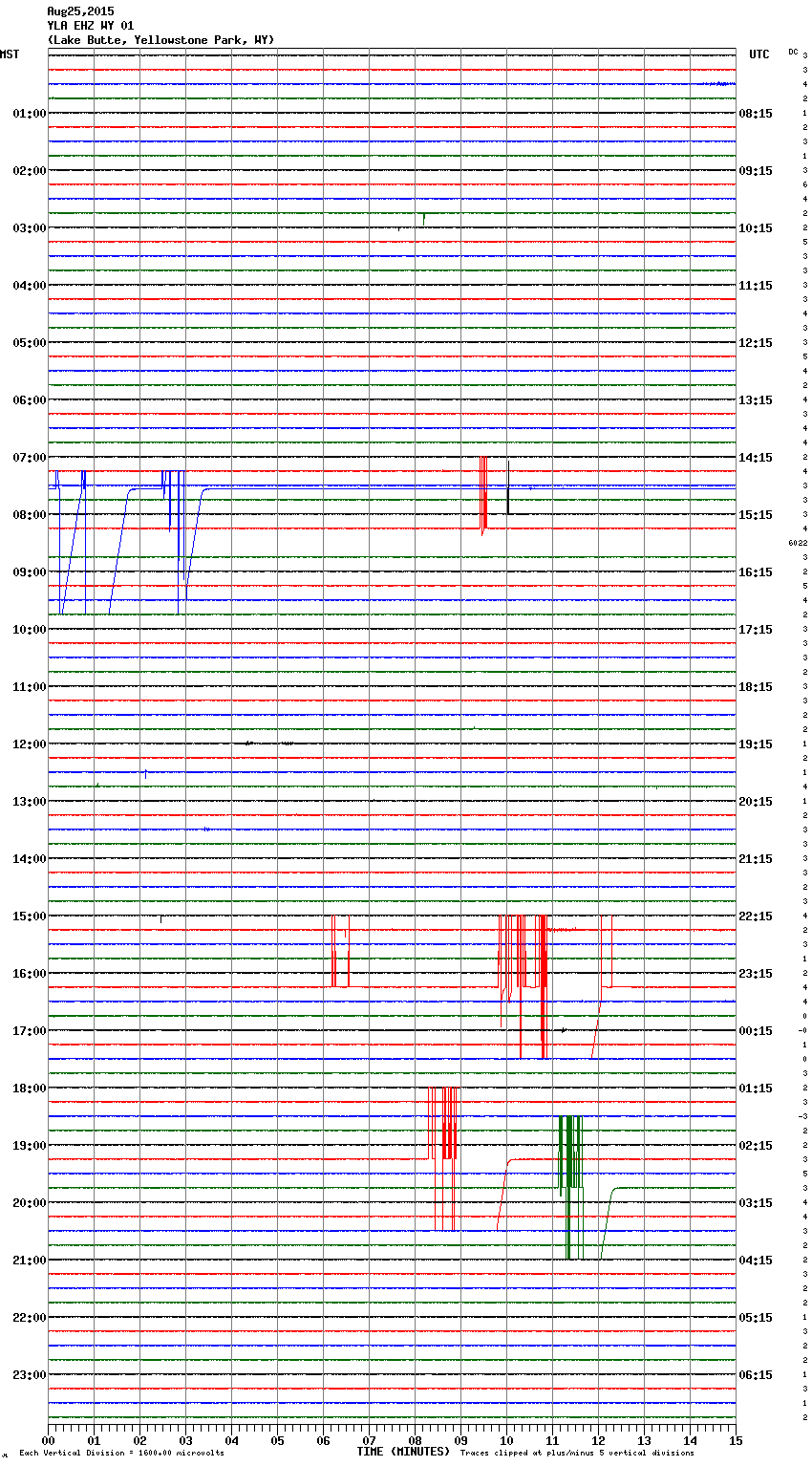812x1466 pixels.
Task: Click the 08:15 UTC time label
Action: (756, 113)
